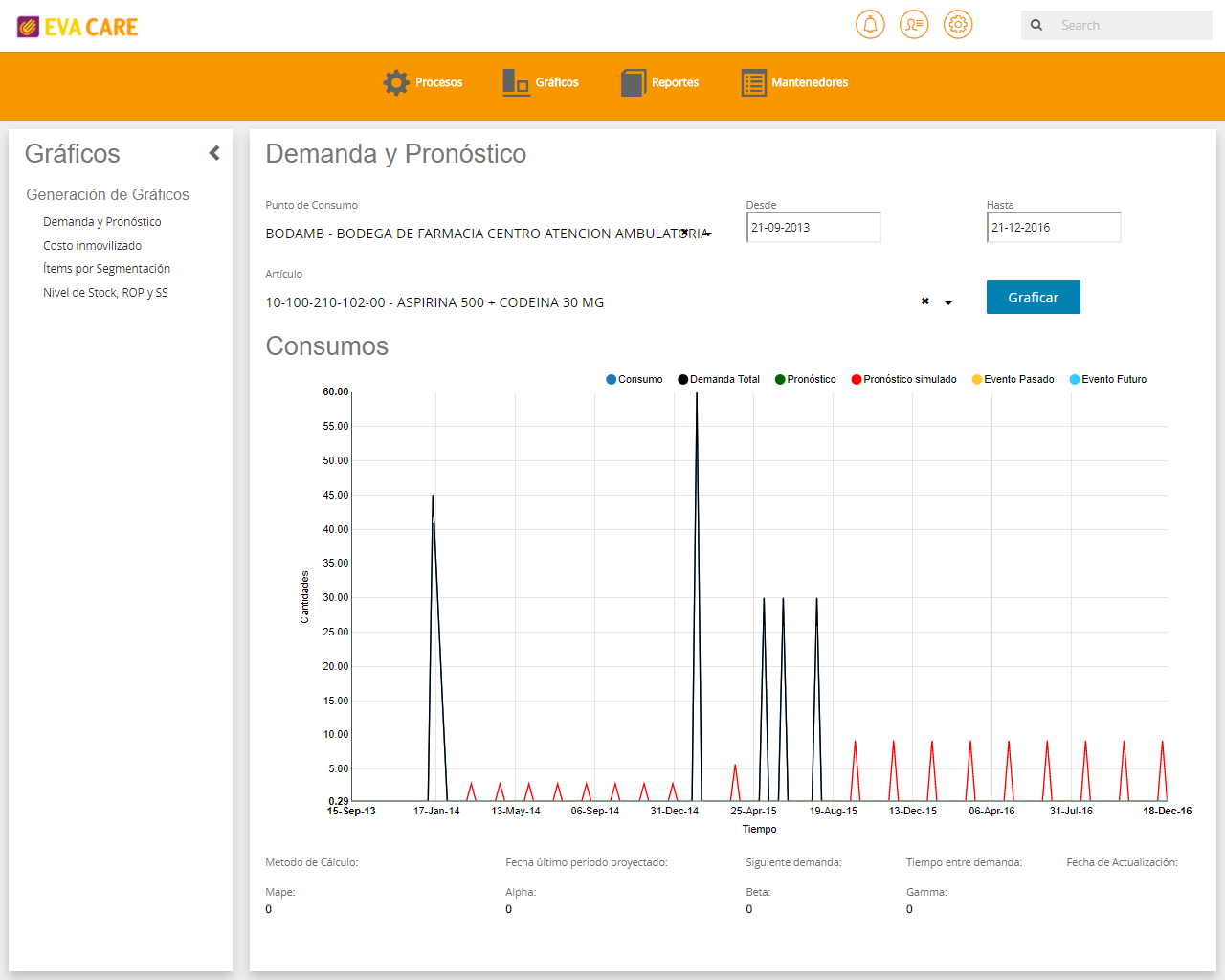
Task: Click the search magnifier icon
Action: point(1036,25)
